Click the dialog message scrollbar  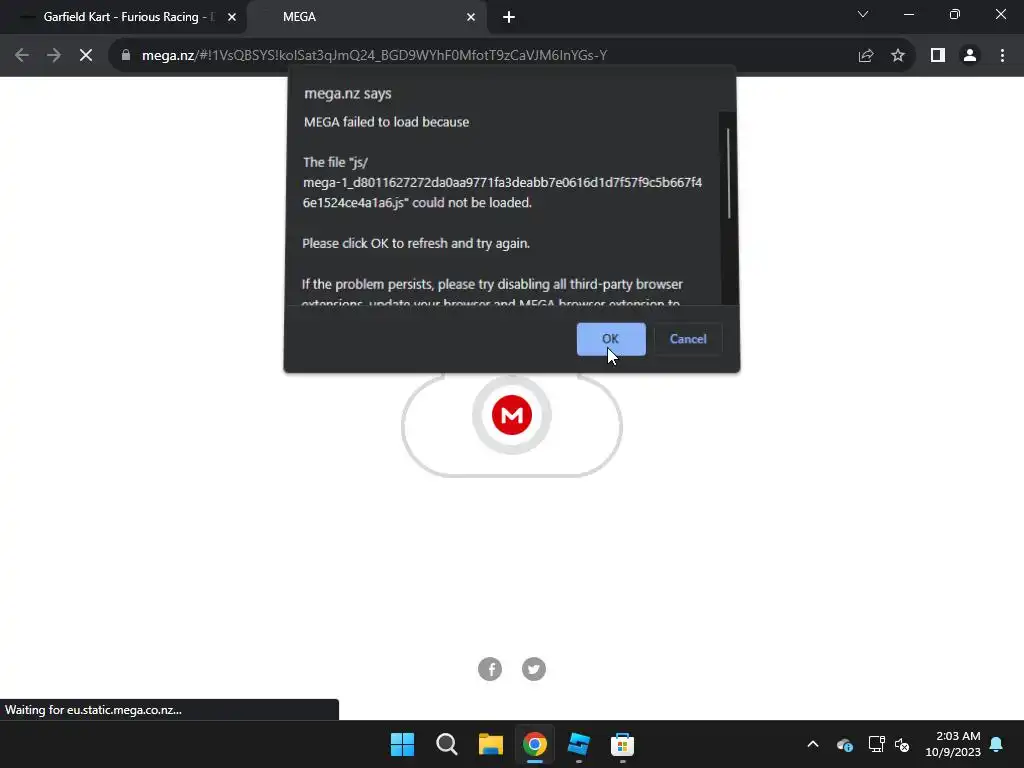[x=728, y=173]
